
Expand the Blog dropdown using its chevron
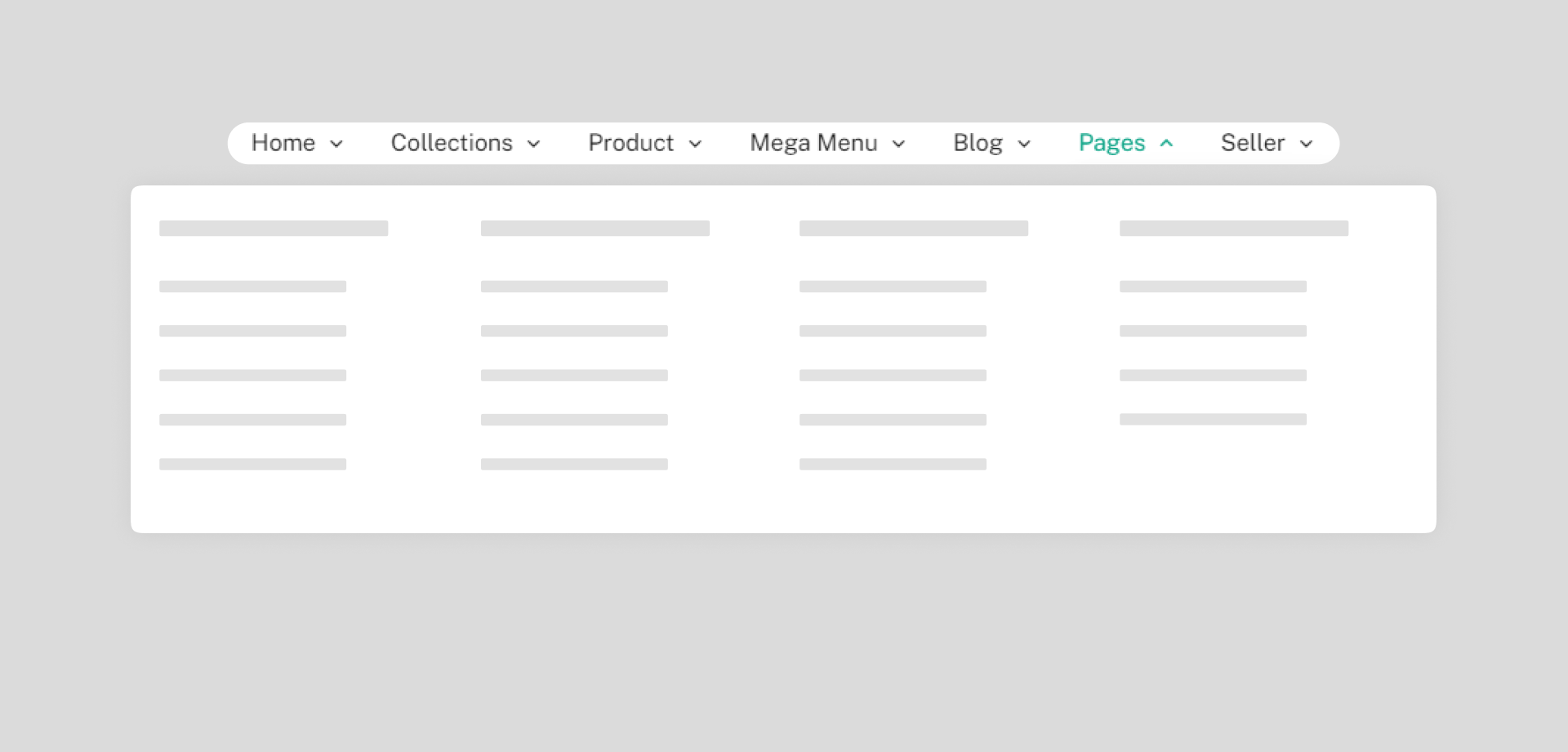click(1024, 145)
